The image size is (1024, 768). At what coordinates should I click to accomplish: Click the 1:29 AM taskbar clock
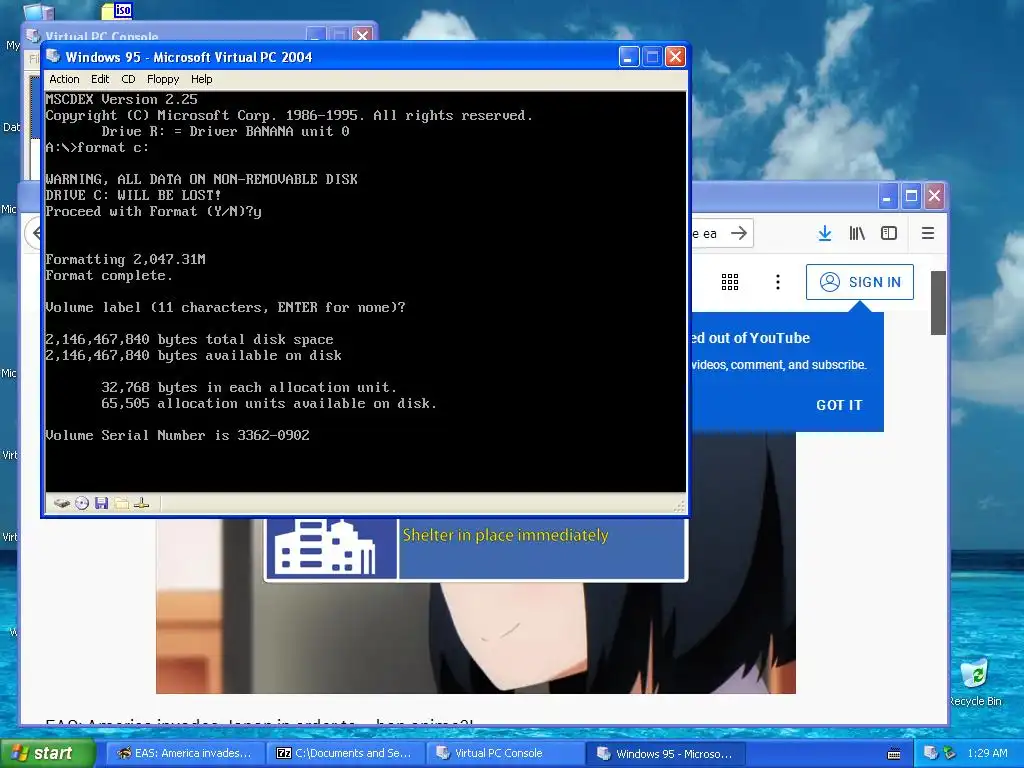[987, 753]
